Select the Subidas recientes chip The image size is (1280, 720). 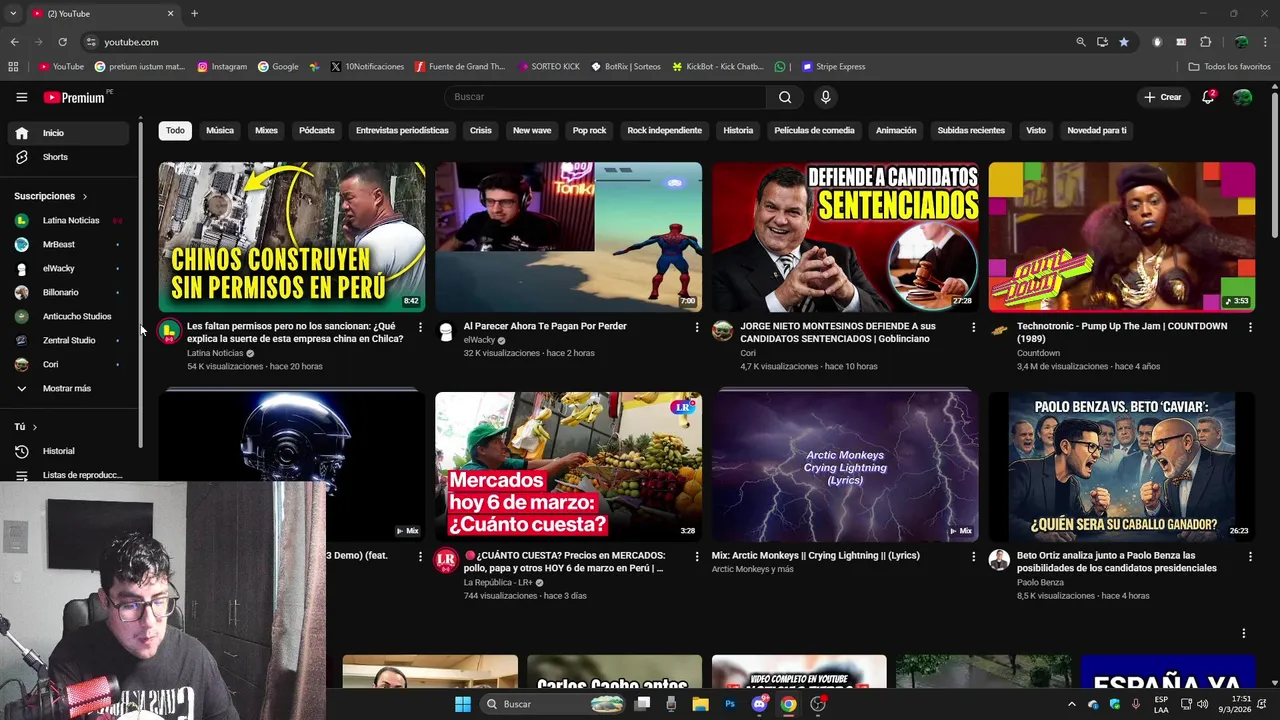click(971, 130)
